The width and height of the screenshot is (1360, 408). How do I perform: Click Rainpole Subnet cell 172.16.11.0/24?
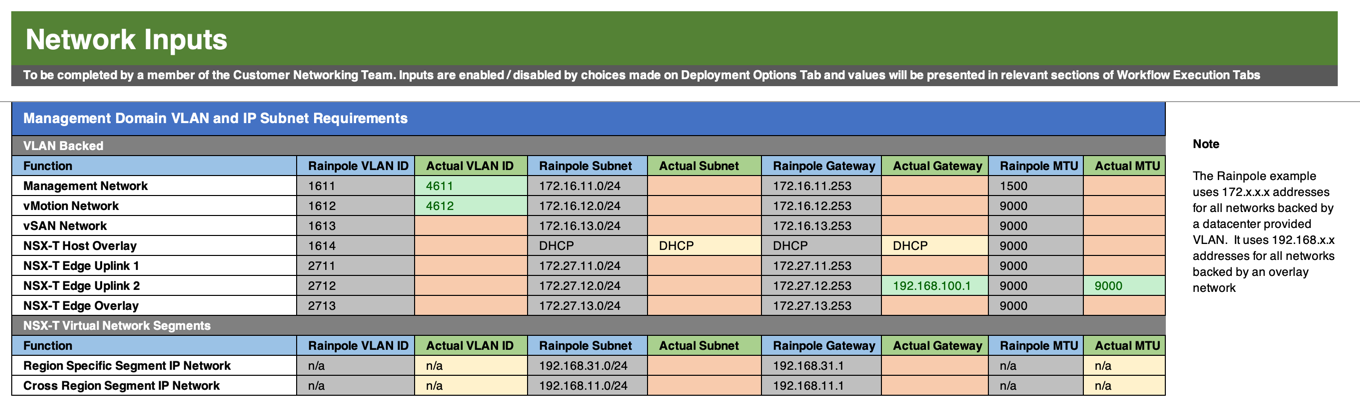(x=587, y=186)
